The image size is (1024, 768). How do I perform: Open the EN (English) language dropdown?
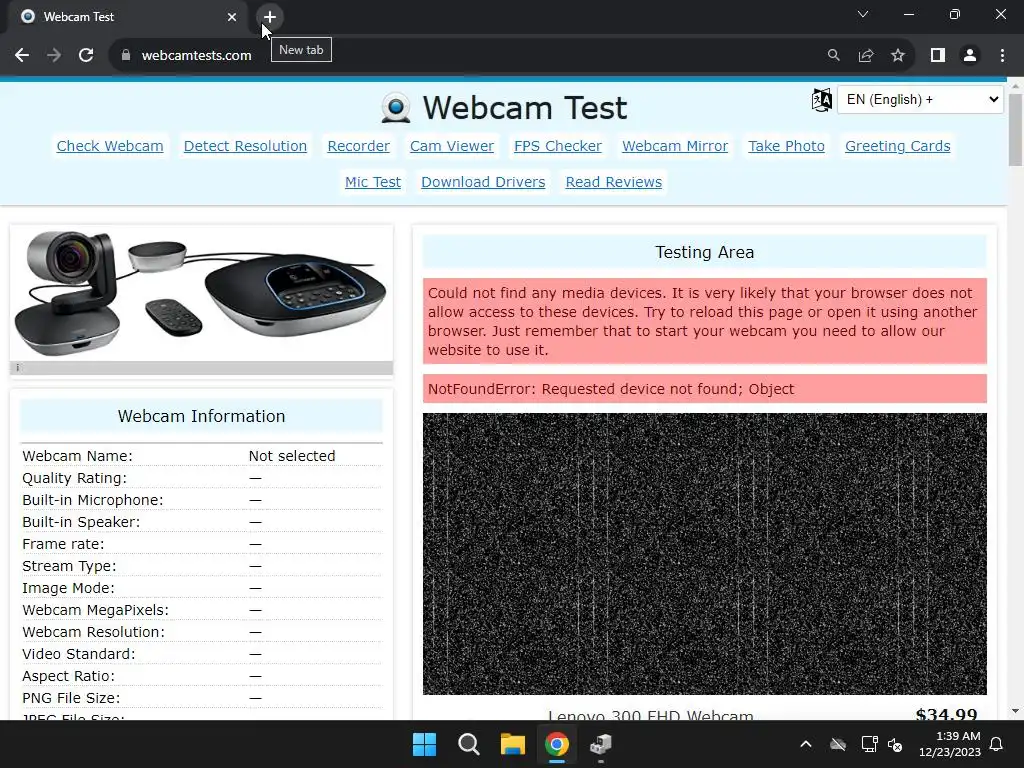(x=920, y=100)
